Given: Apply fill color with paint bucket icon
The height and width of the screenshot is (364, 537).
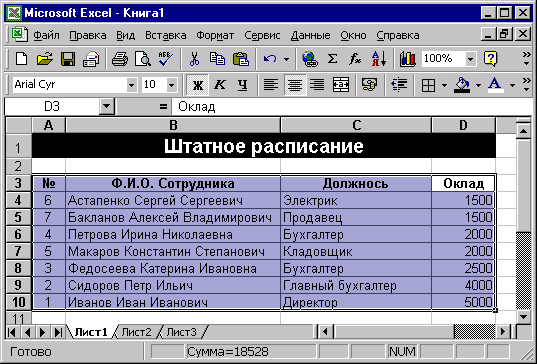Looking at the screenshot, I should pos(462,85).
